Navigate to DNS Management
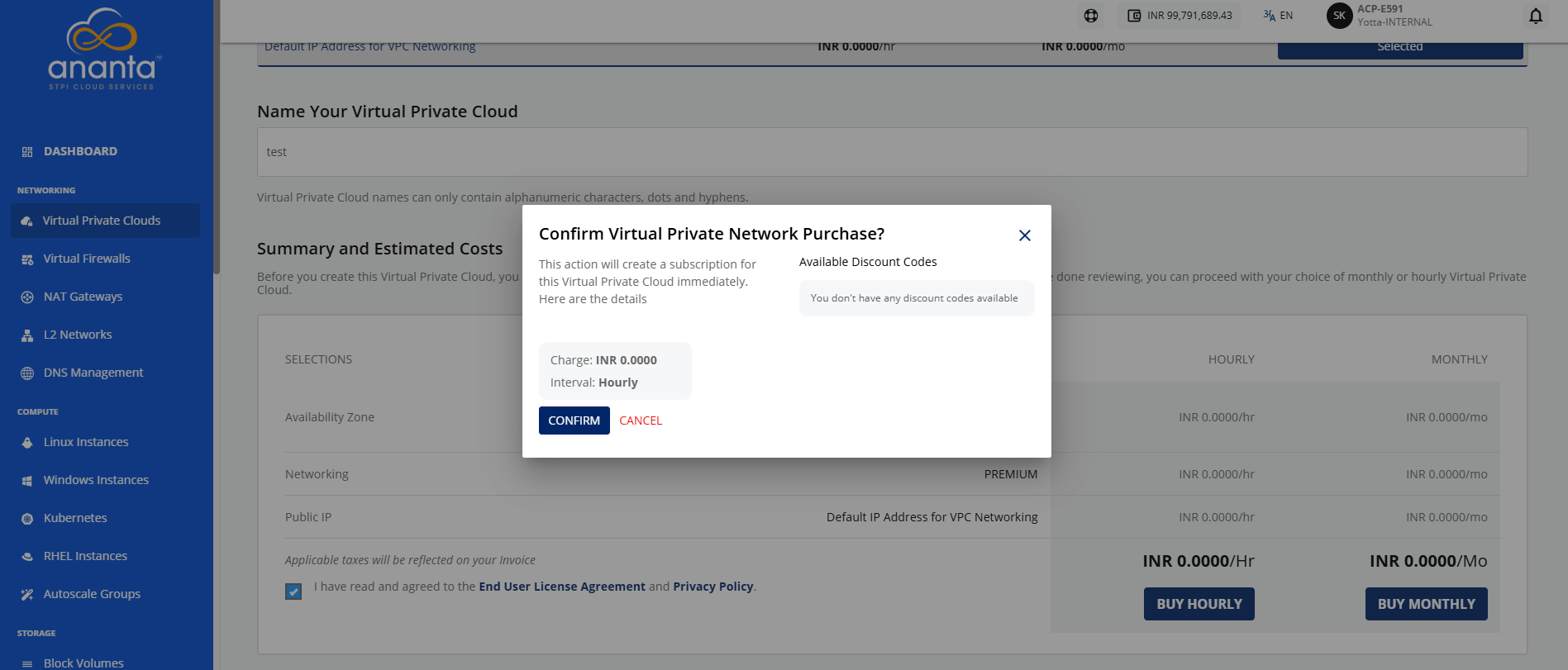Screen dimensions: 1568x670 coord(93,373)
